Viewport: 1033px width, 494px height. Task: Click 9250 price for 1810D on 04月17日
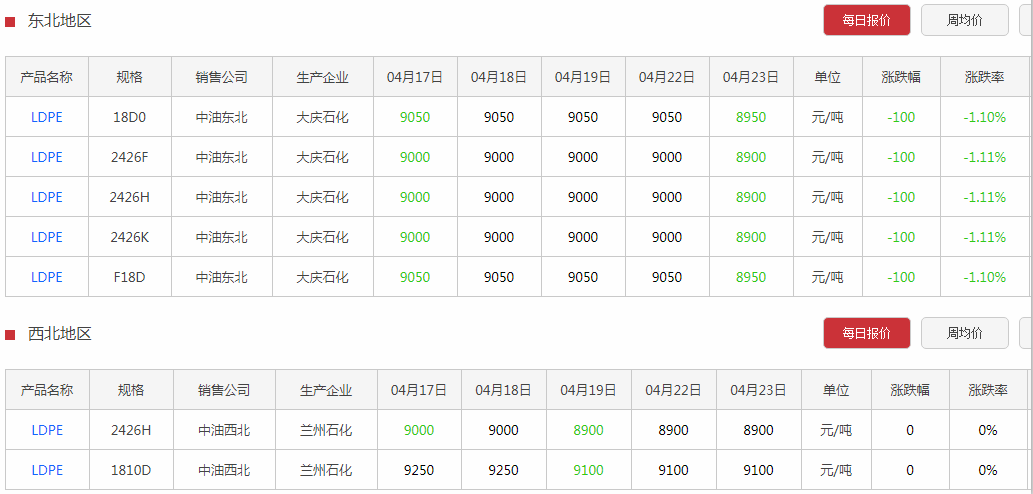[x=419, y=470]
